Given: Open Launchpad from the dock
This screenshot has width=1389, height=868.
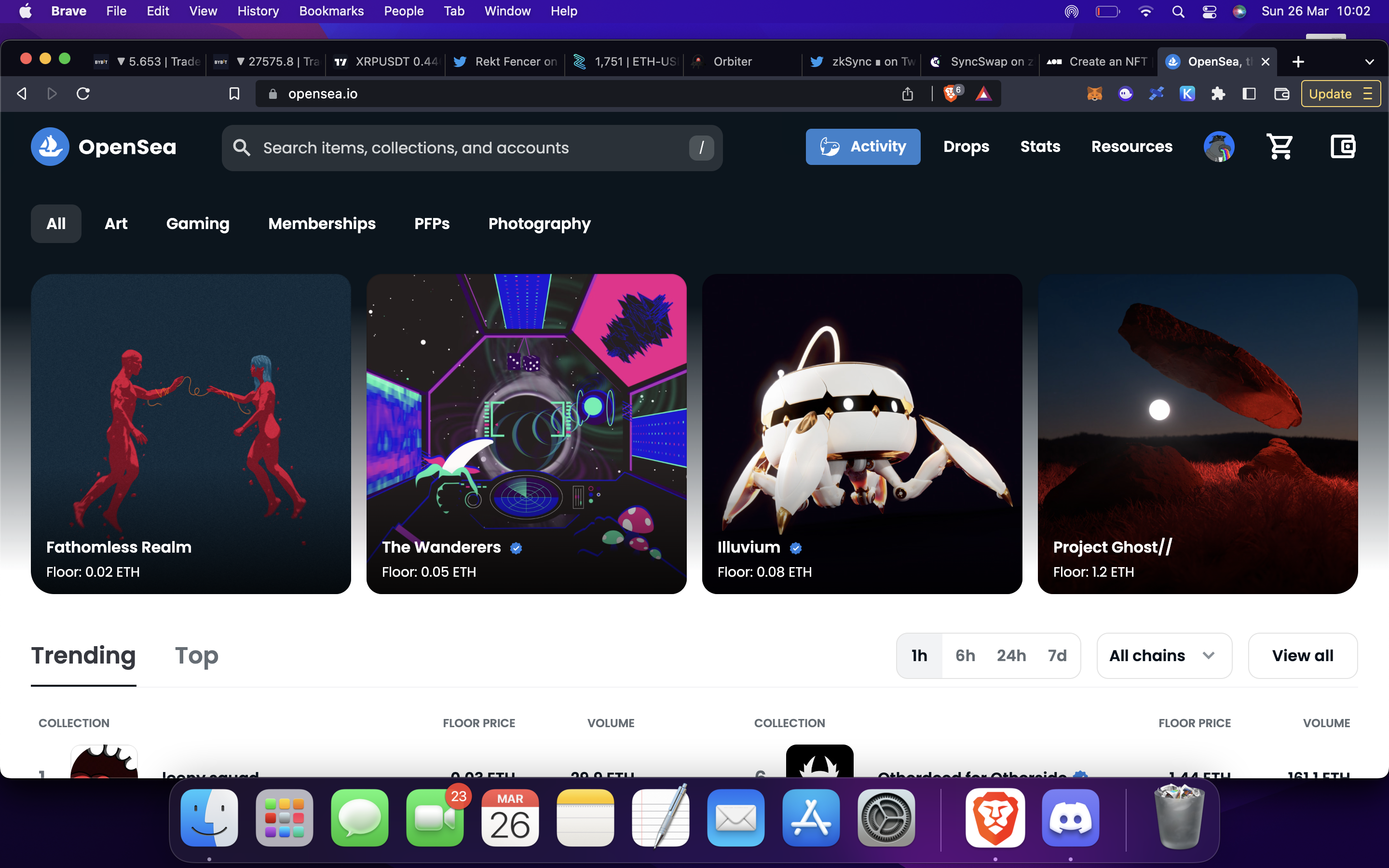Looking at the screenshot, I should (x=284, y=817).
